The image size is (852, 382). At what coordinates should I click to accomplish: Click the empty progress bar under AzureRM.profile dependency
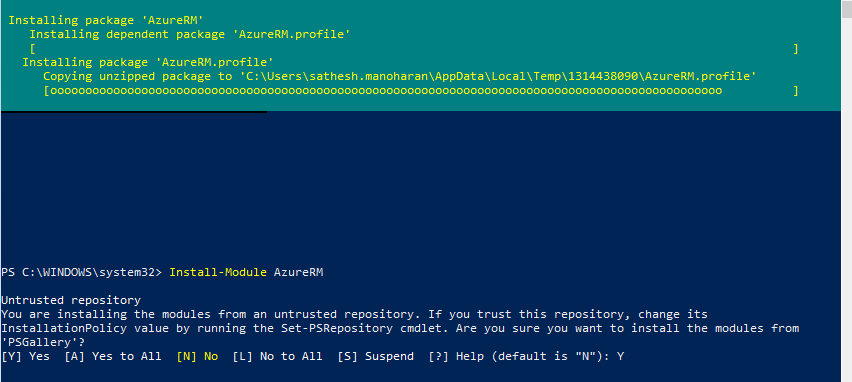(x=414, y=49)
